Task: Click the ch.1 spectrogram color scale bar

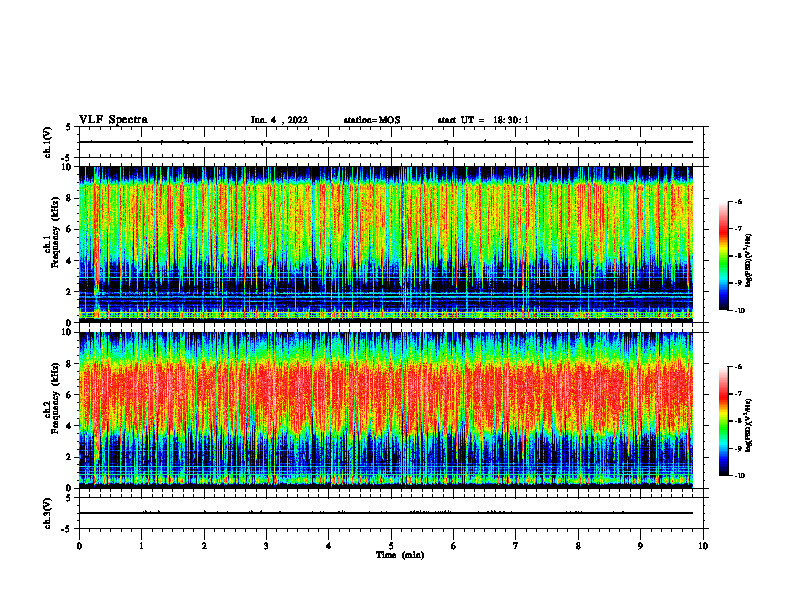Action: (723, 256)
